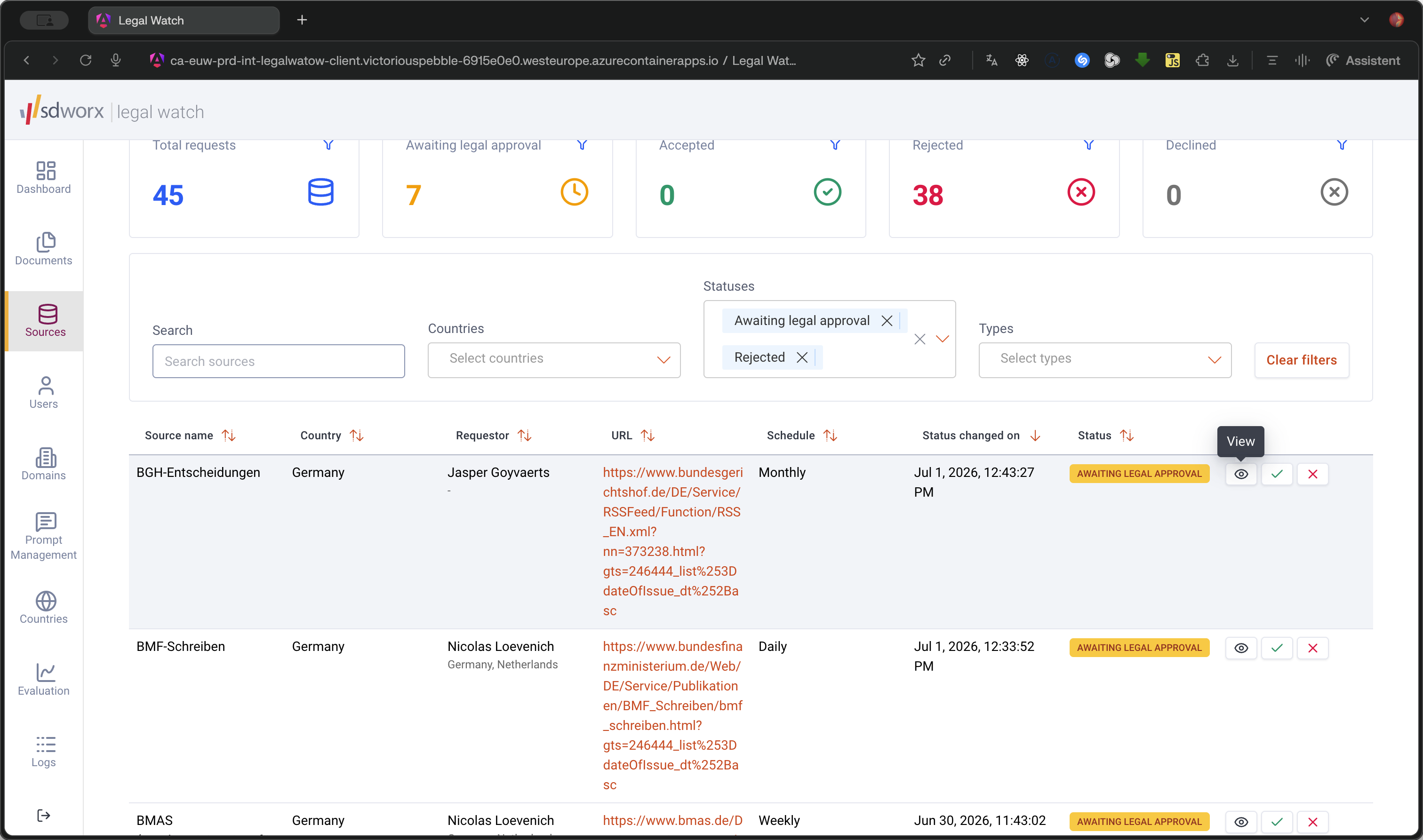Reject the BMAS source request
The height and width of the screenshot is (840, 1423).
1312,822
